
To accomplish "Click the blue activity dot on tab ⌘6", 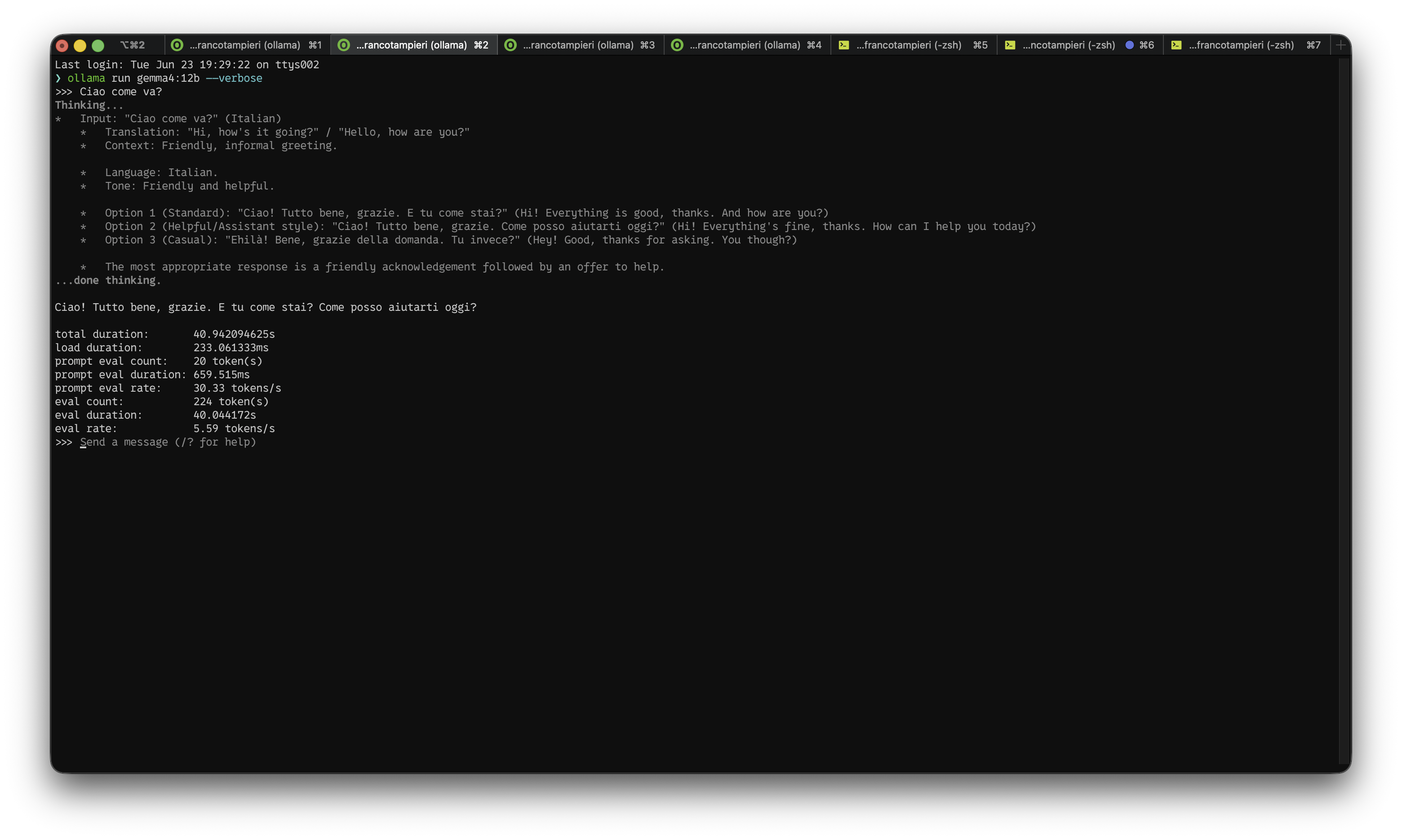I will tap(1129, 45).
